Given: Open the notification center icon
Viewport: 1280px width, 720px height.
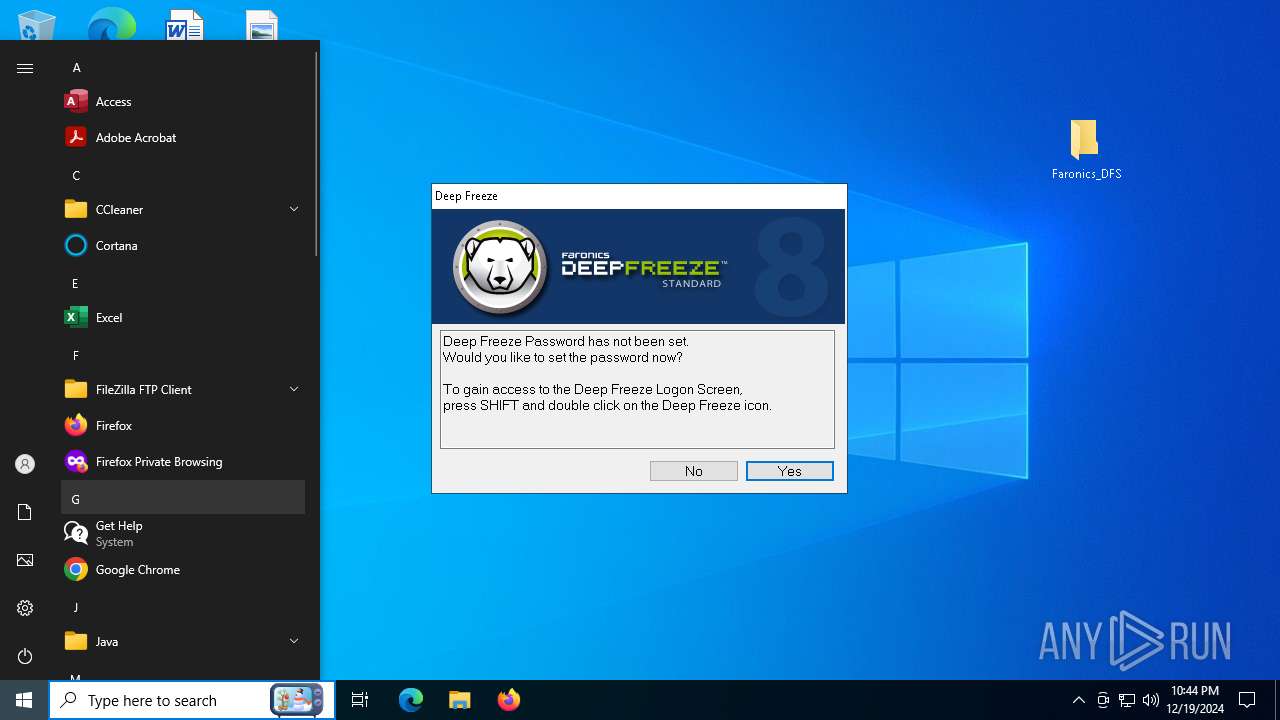Looking at the screenshot, I should (1247, 700).
